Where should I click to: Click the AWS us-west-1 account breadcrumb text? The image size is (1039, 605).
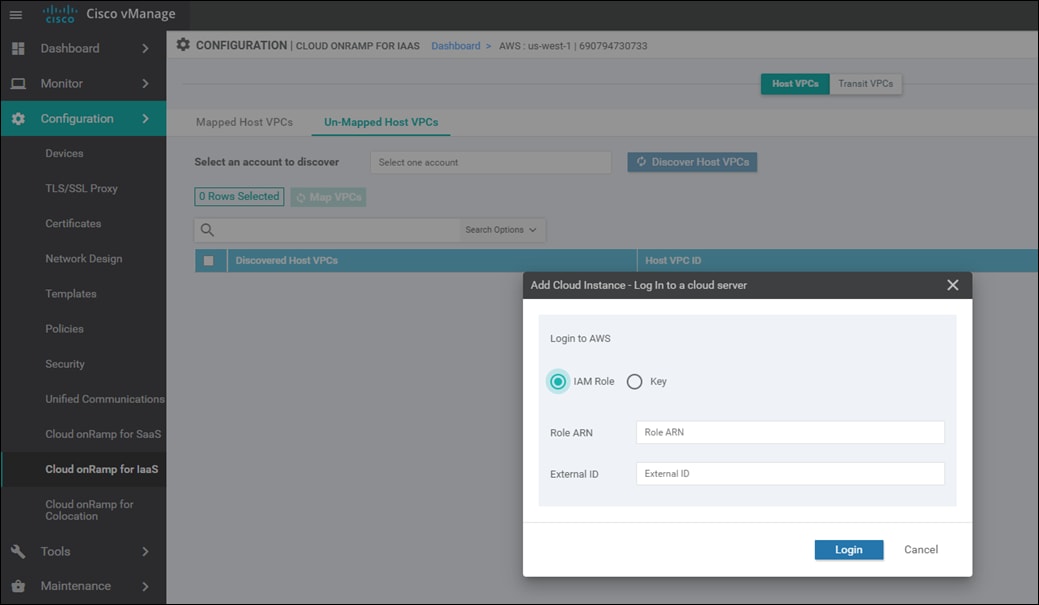coord(573,46)
